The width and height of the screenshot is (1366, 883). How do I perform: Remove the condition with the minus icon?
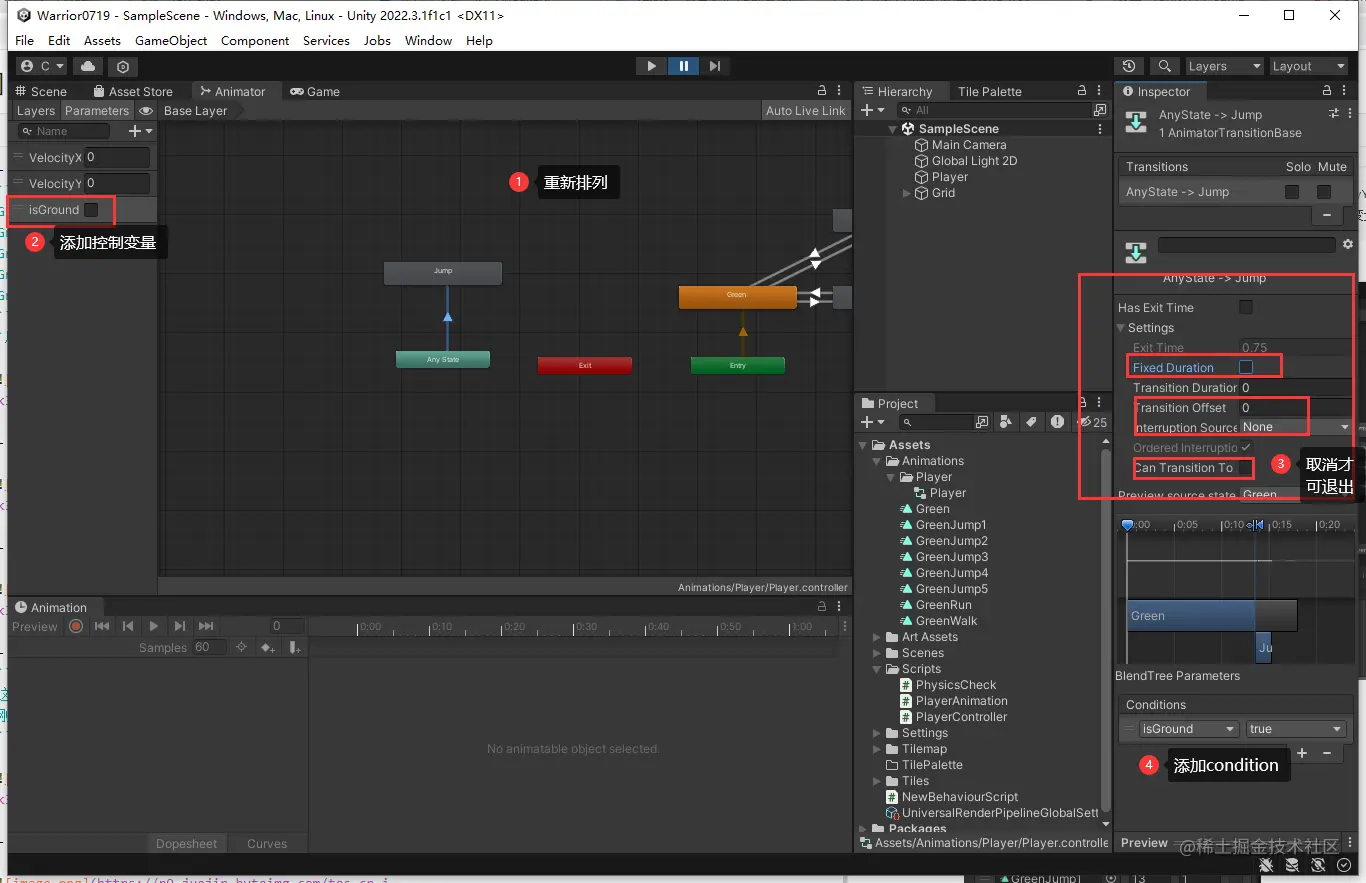click(1327, 753)
